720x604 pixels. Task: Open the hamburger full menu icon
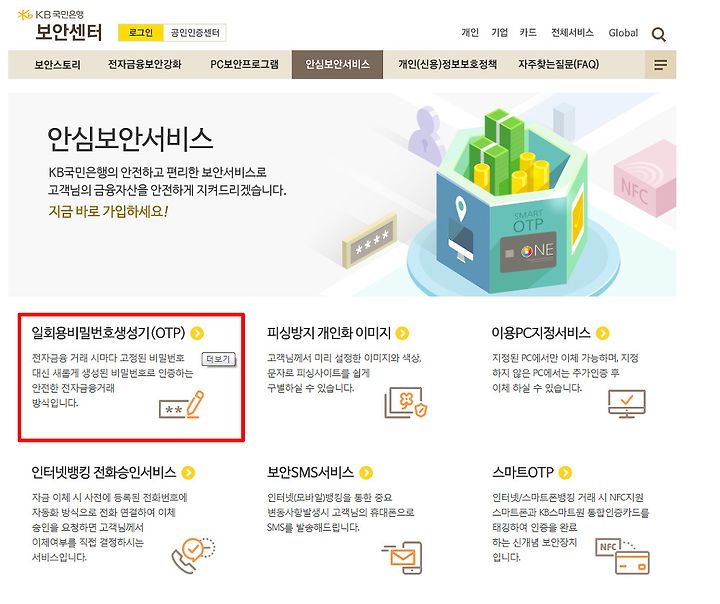660,65
